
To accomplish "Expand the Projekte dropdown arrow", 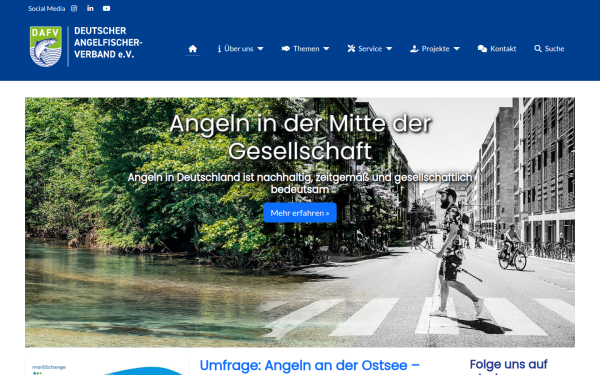I will tap(457, 49).
